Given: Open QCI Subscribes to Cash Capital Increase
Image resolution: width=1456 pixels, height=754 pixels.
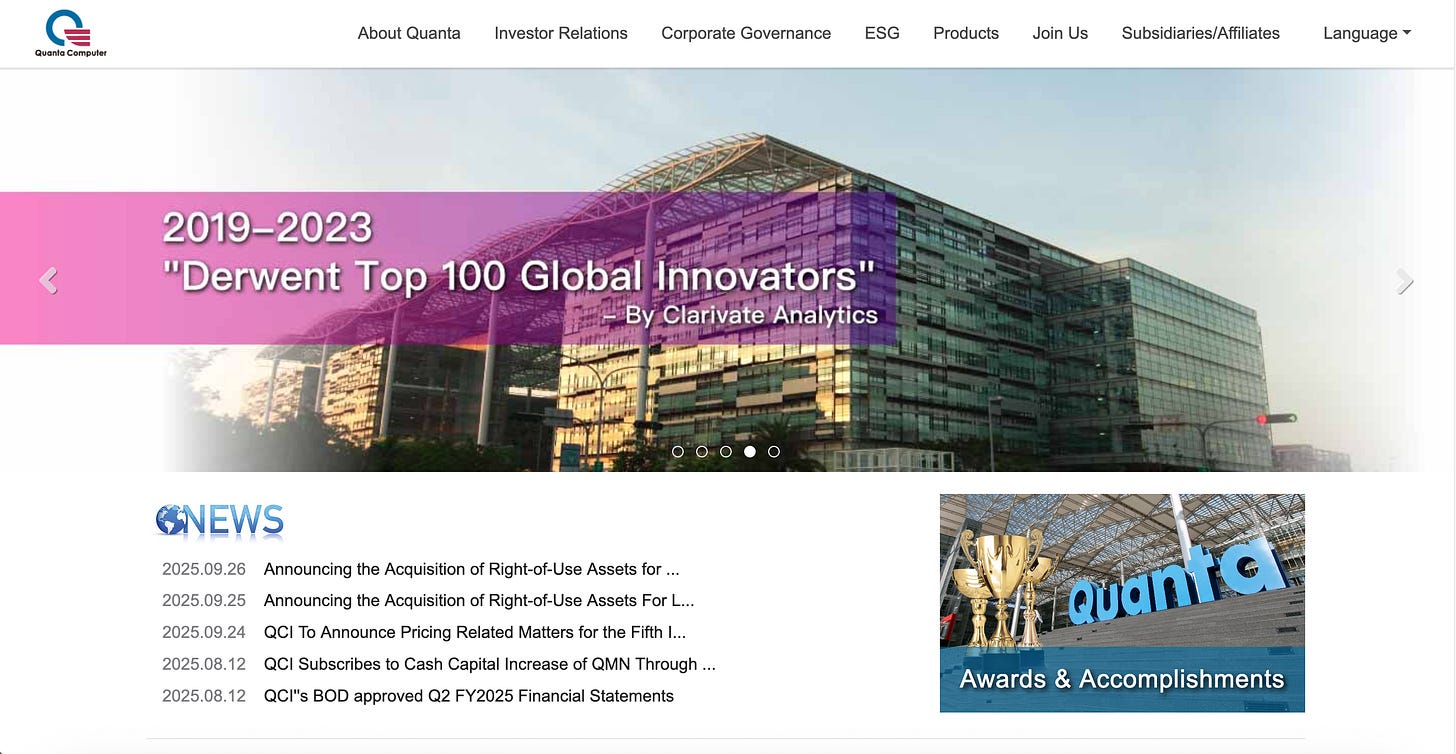Looking at the screenshot, I should [490, 664].
